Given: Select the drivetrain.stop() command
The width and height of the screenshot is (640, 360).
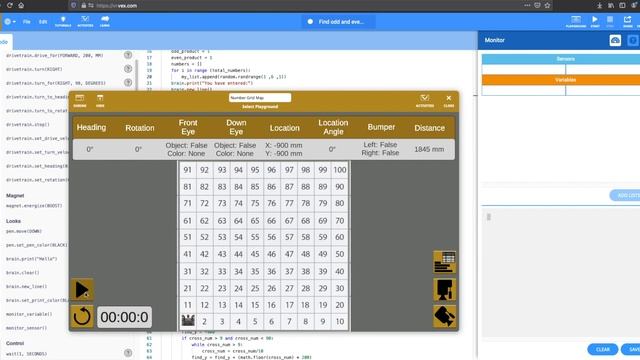Looking at the screenshot, I should pos(28,124).
